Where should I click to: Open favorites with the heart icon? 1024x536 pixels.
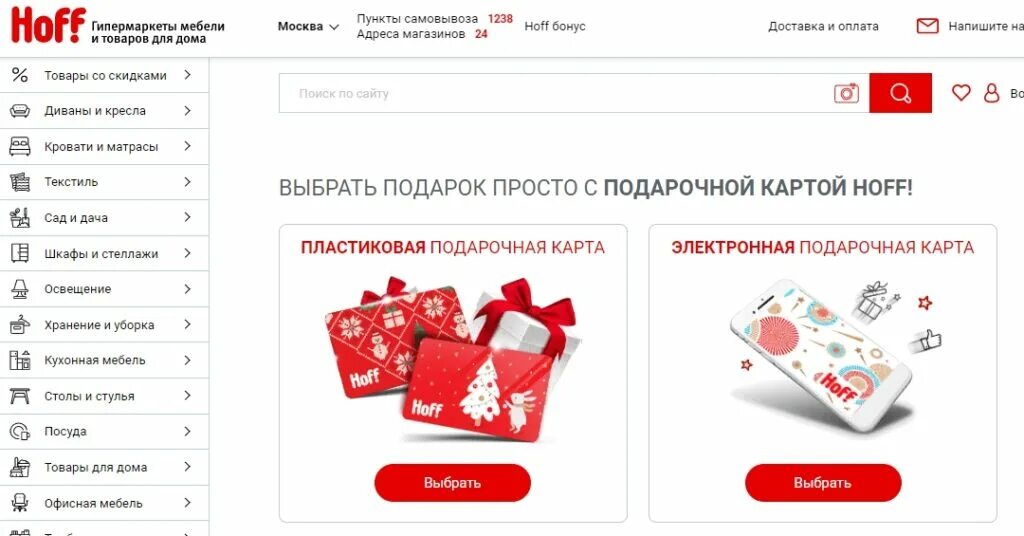pyautogui.click(x=961, y=93)
